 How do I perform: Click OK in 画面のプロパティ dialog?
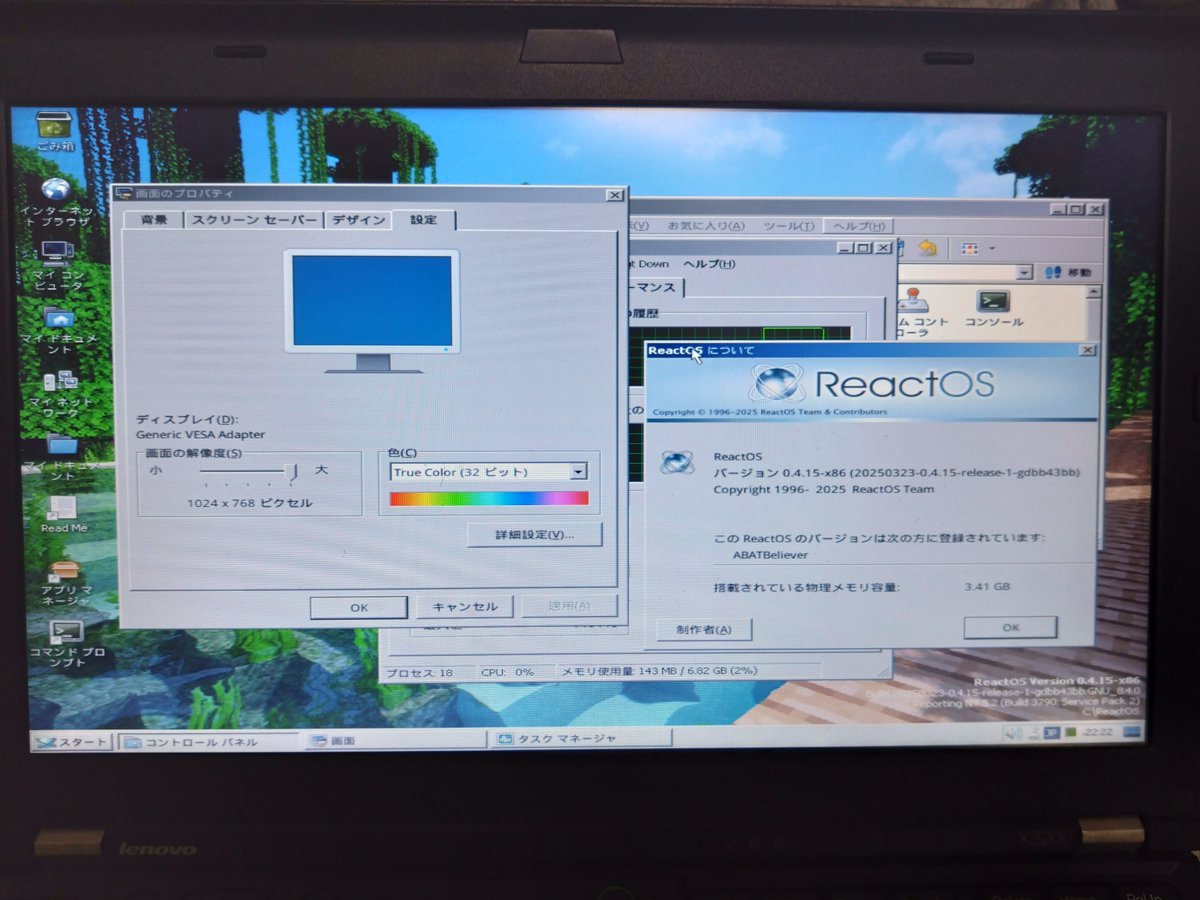click(359, 607)
